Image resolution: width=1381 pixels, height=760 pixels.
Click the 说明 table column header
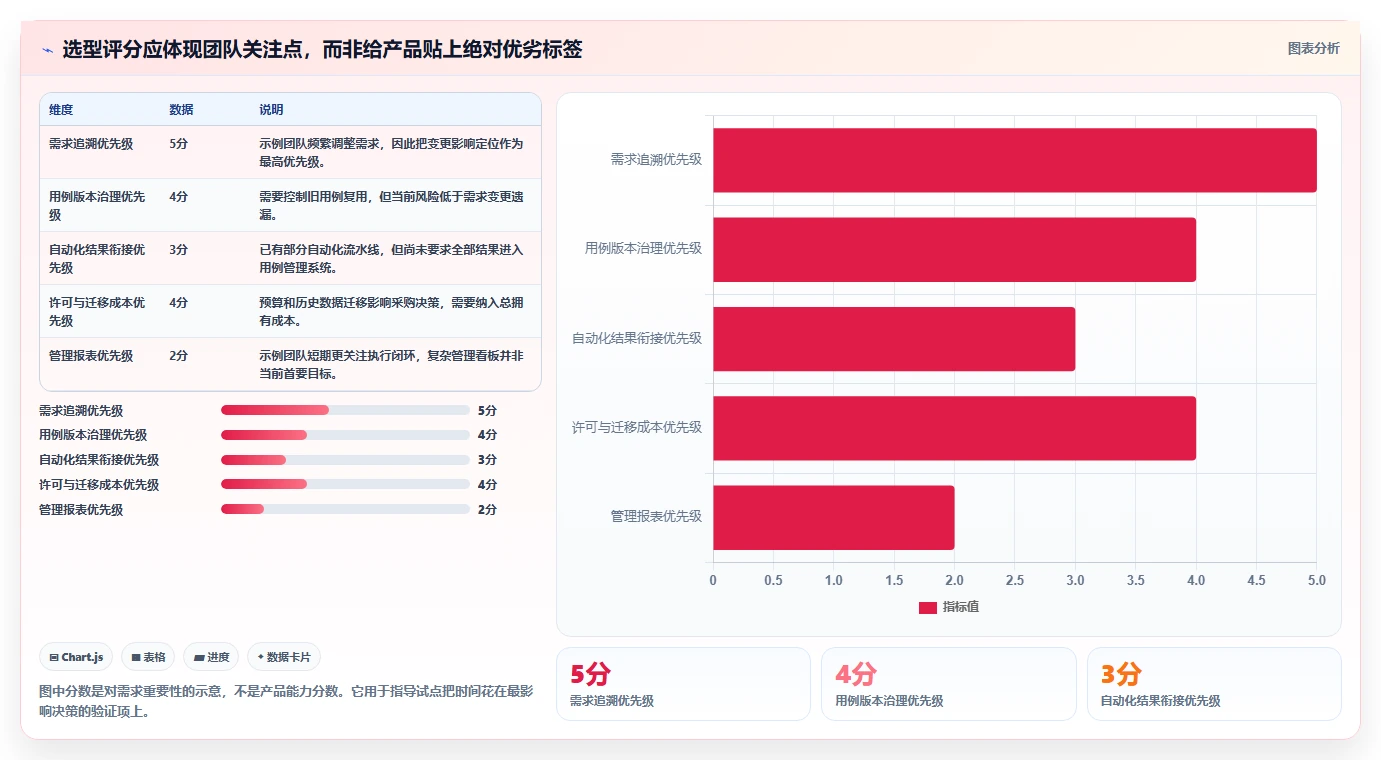(271, 110)
